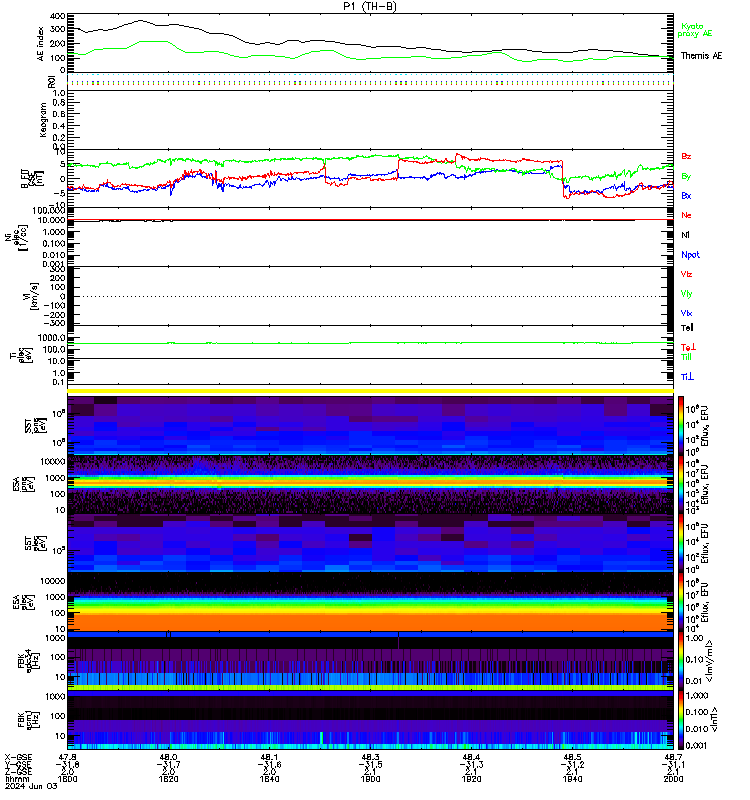Click the X-GSE value 48.1
Viewport: 750px width, 800px height.
click(269, 757)
